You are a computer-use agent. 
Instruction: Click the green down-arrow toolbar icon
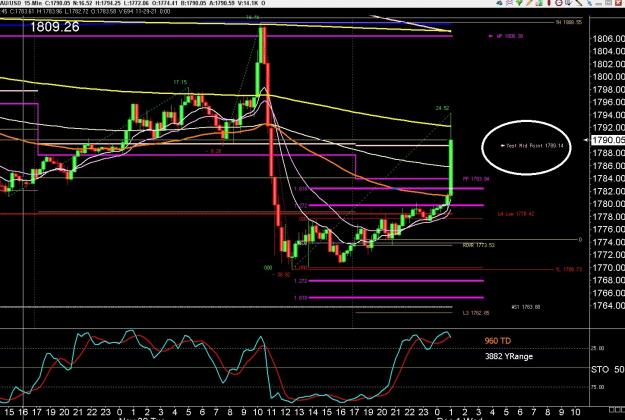click(x=519, y=3)
